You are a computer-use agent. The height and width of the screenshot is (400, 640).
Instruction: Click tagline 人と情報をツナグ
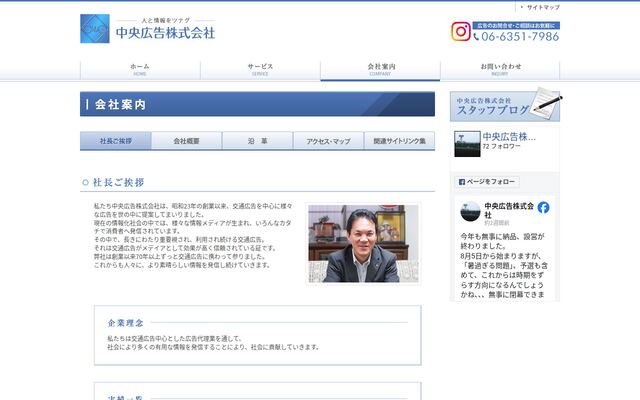click(166, 20)
